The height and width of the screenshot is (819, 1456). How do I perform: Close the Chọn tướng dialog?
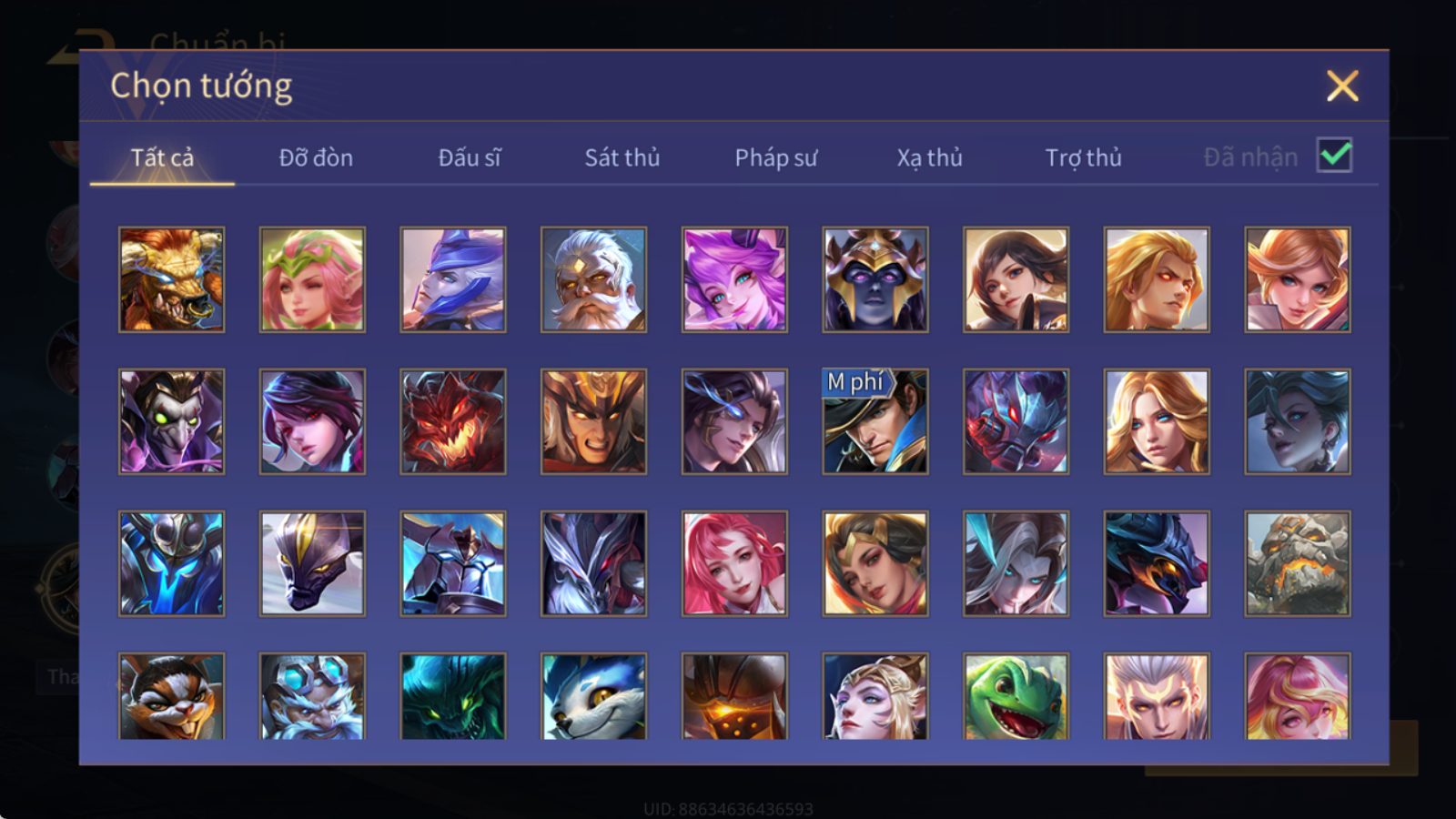click(1342, 86)
